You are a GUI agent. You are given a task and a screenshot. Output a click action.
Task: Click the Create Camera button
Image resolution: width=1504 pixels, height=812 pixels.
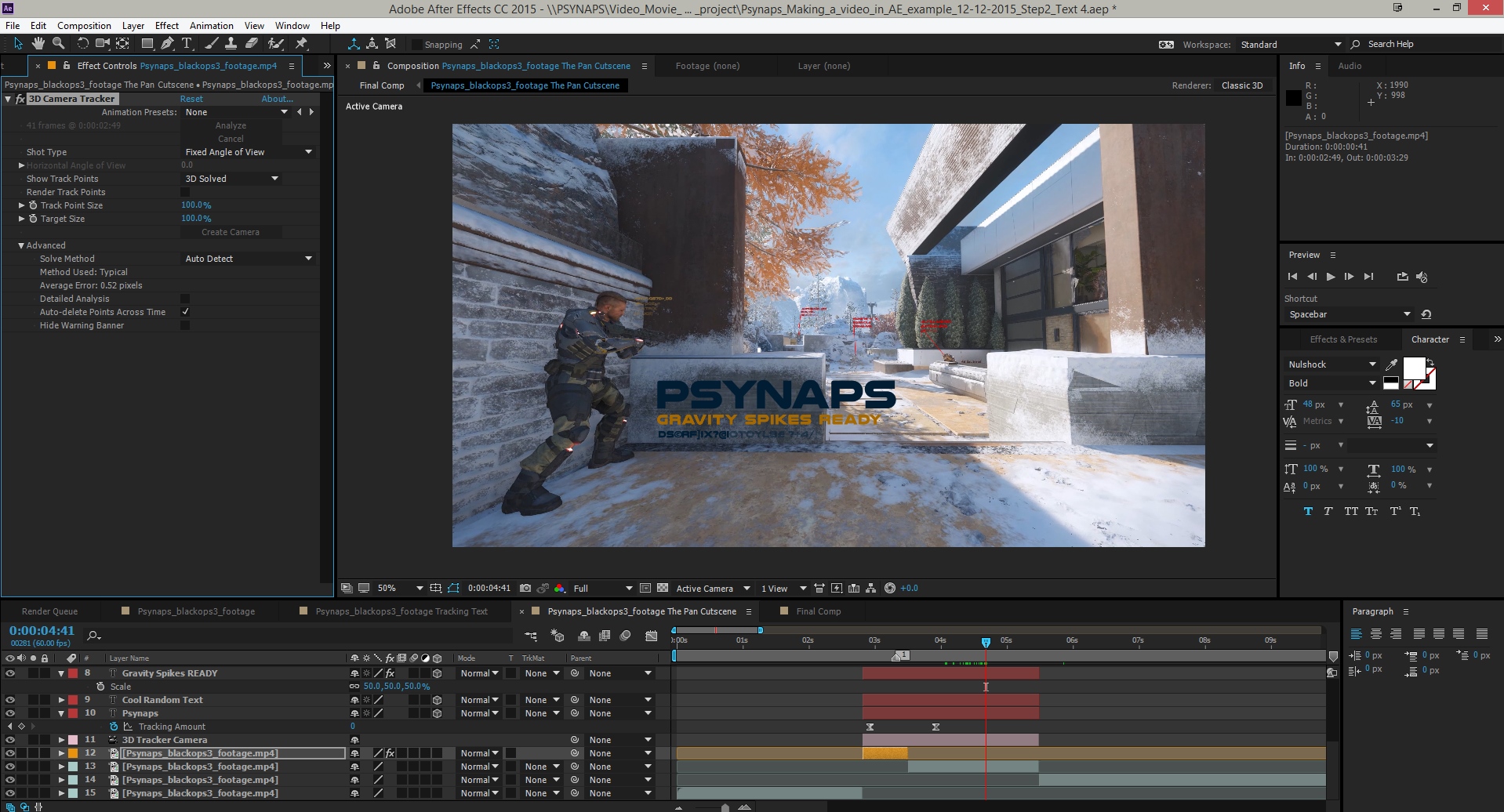(x=231, y=232)
